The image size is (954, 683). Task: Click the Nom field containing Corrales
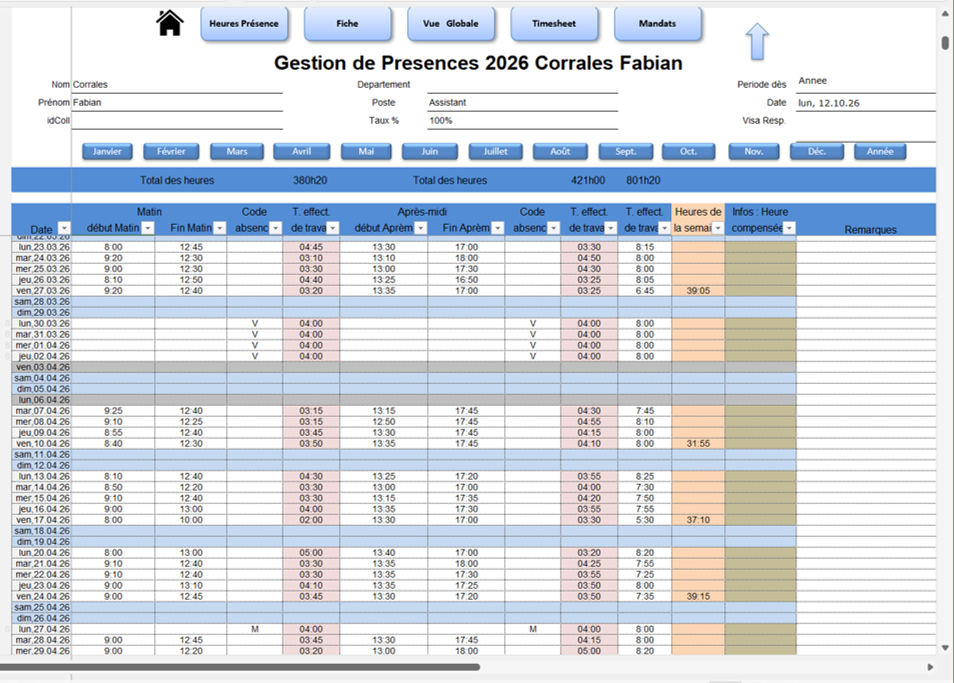tap(177, 85)
